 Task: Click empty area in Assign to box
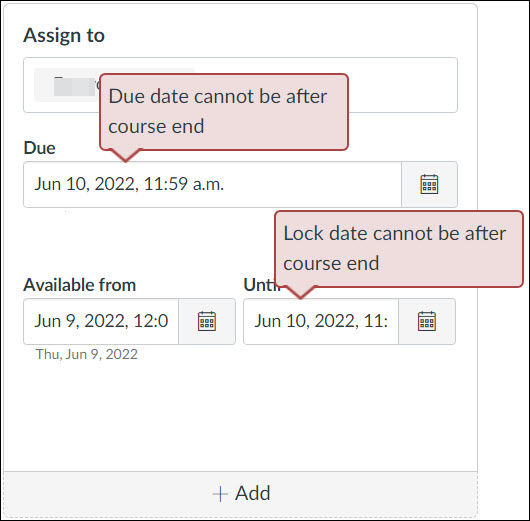tap(402, 85)
